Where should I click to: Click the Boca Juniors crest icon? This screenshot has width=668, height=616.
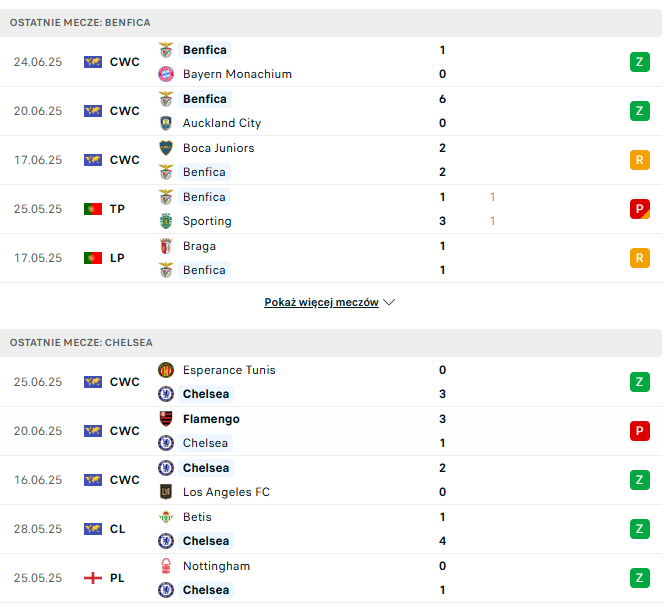(166, 148)
